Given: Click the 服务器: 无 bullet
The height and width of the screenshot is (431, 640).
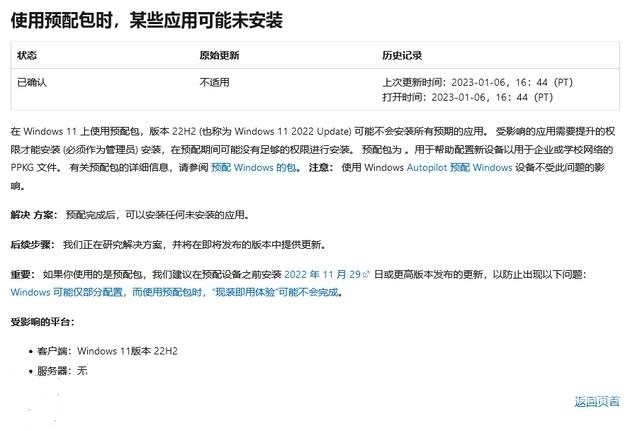Looking at the screenshot, I should pos(62,371).
